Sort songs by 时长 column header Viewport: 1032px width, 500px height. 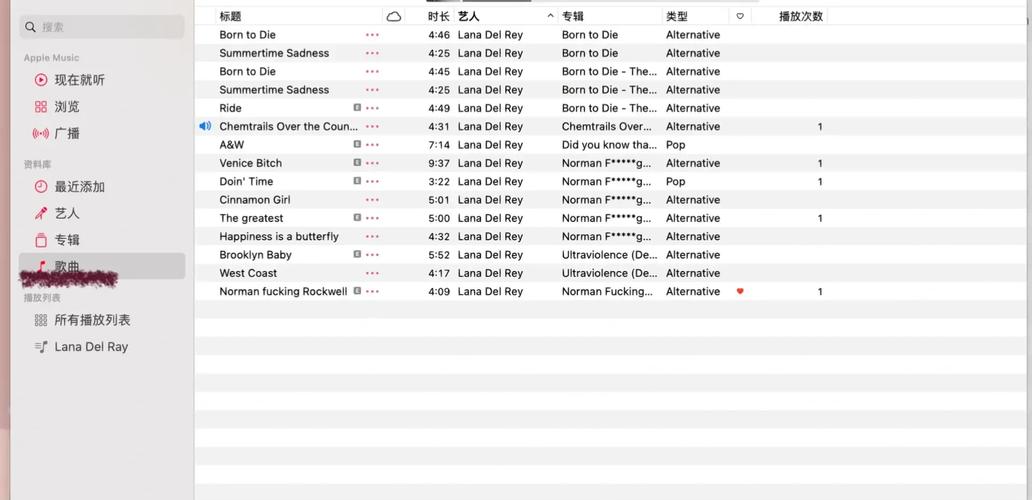point(438,16)
